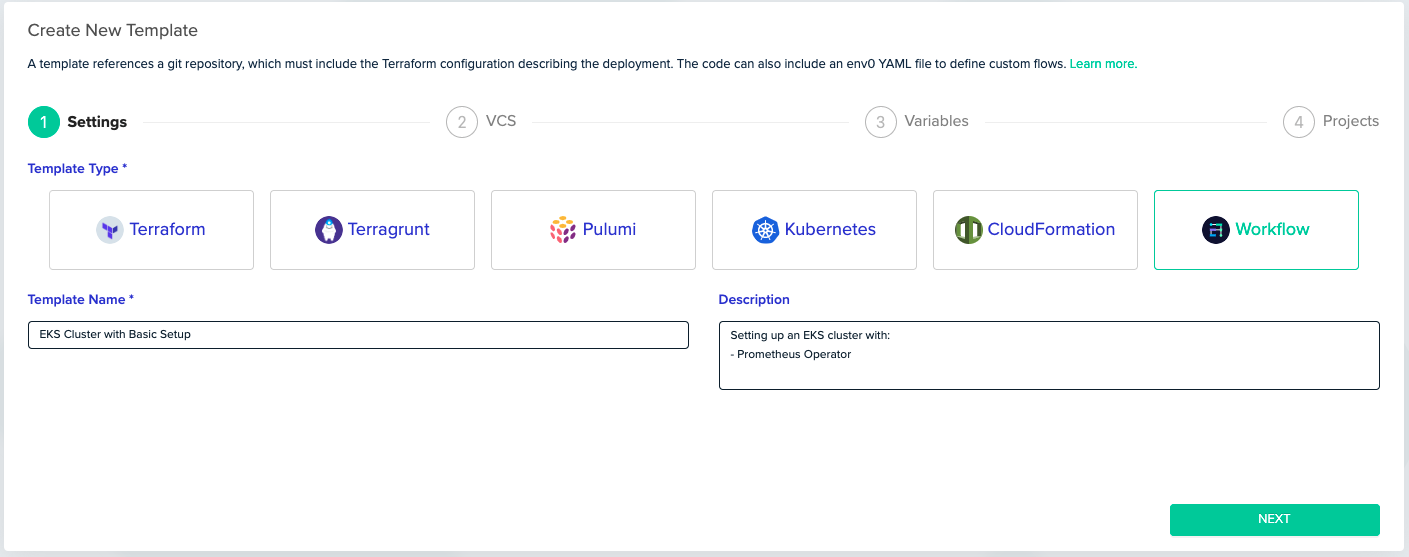Click the Kubernetes card label text
Screen dimensions: 1409x557
click(830, 230)
